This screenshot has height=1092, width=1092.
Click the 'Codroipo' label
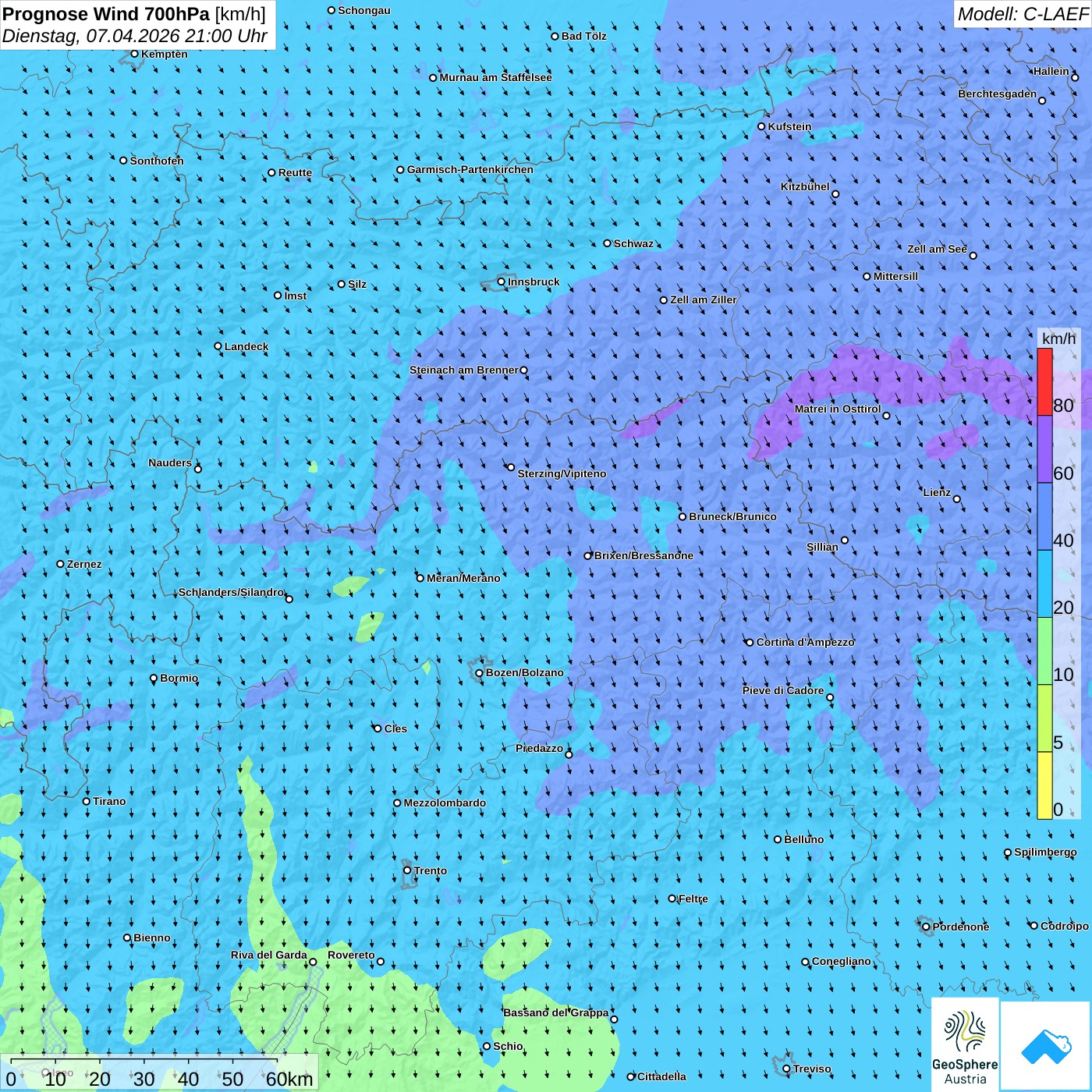1065,926
